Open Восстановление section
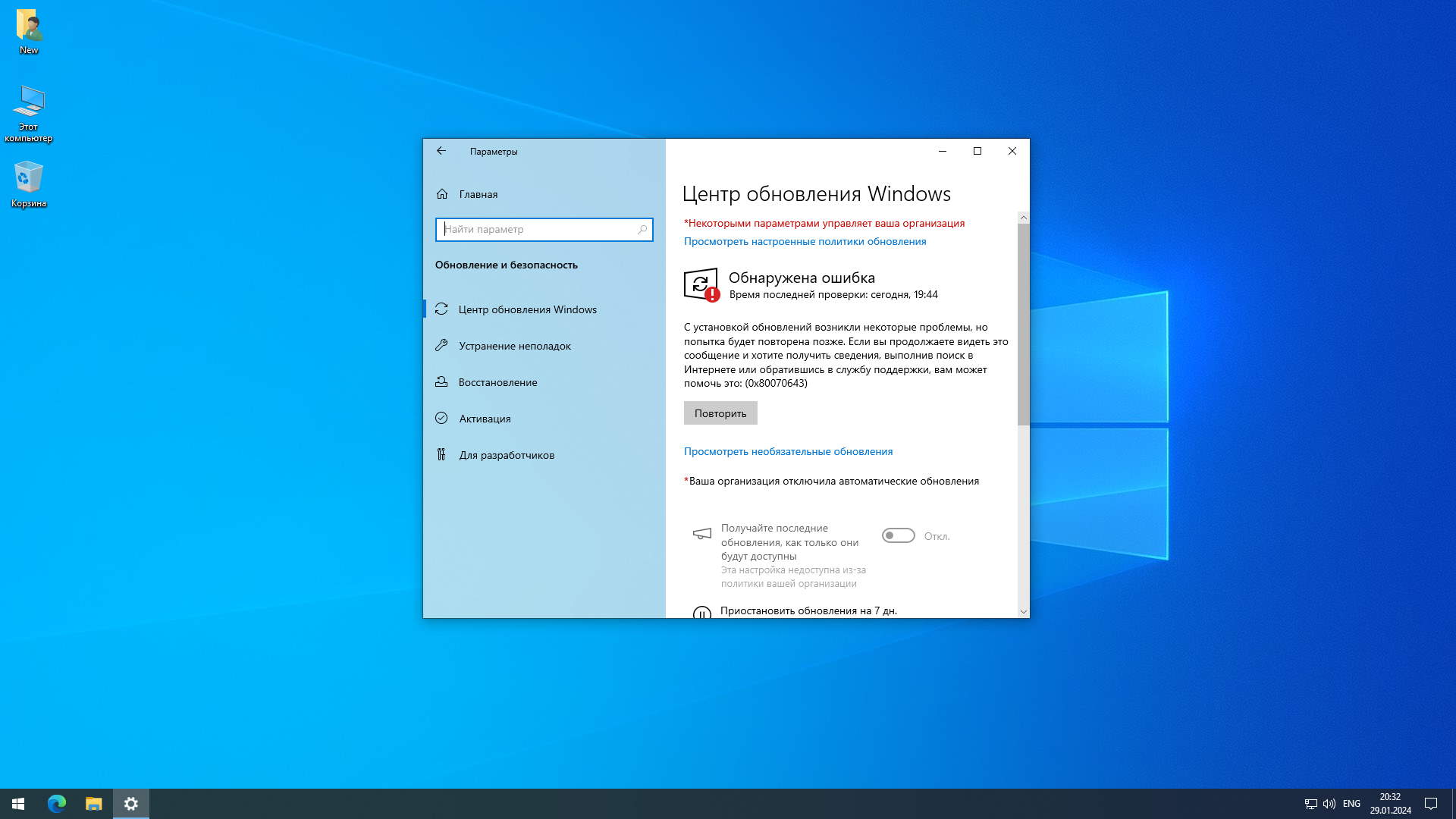 (x=497, y=382)
